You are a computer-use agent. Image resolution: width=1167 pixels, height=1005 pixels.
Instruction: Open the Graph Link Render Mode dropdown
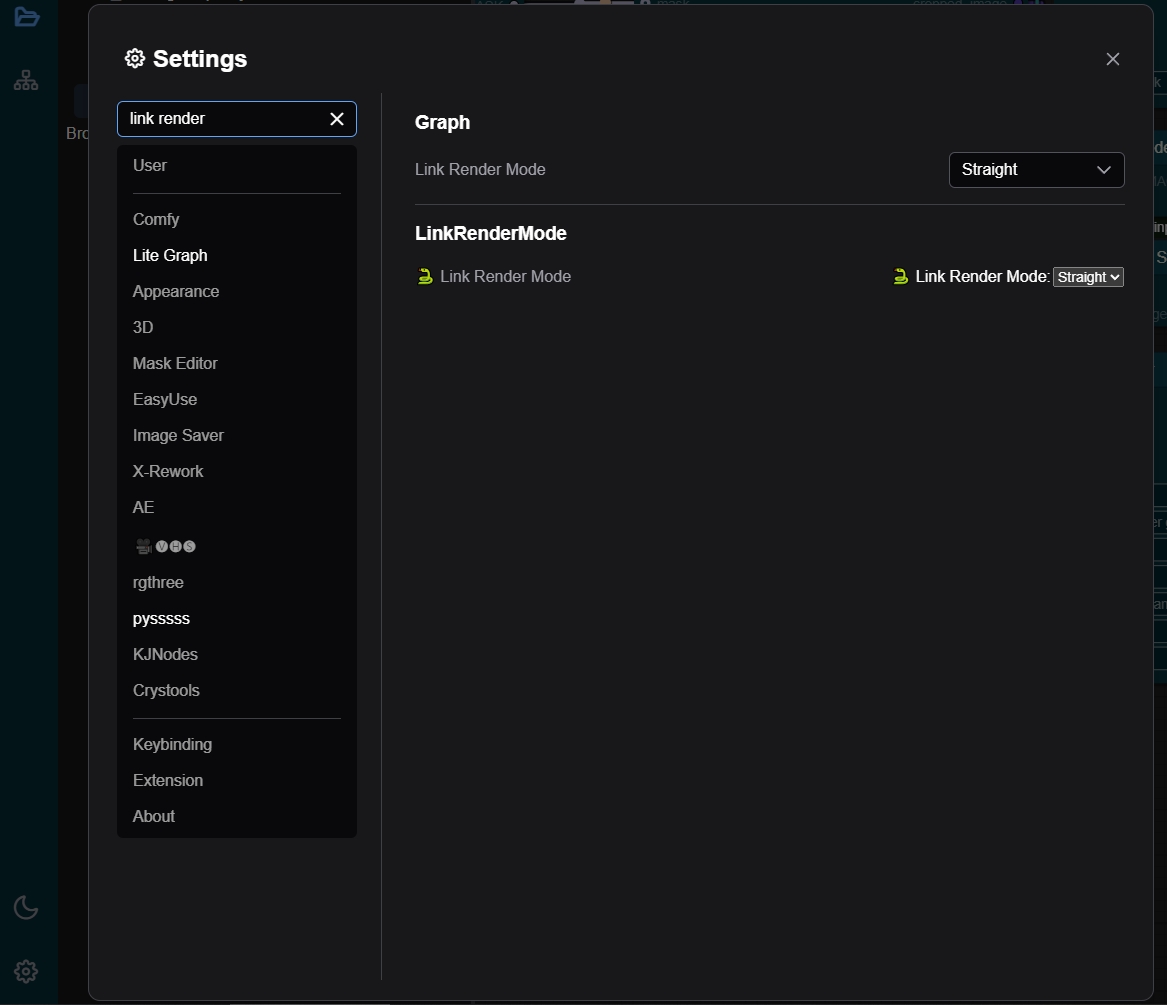[x=1036, y=170]
